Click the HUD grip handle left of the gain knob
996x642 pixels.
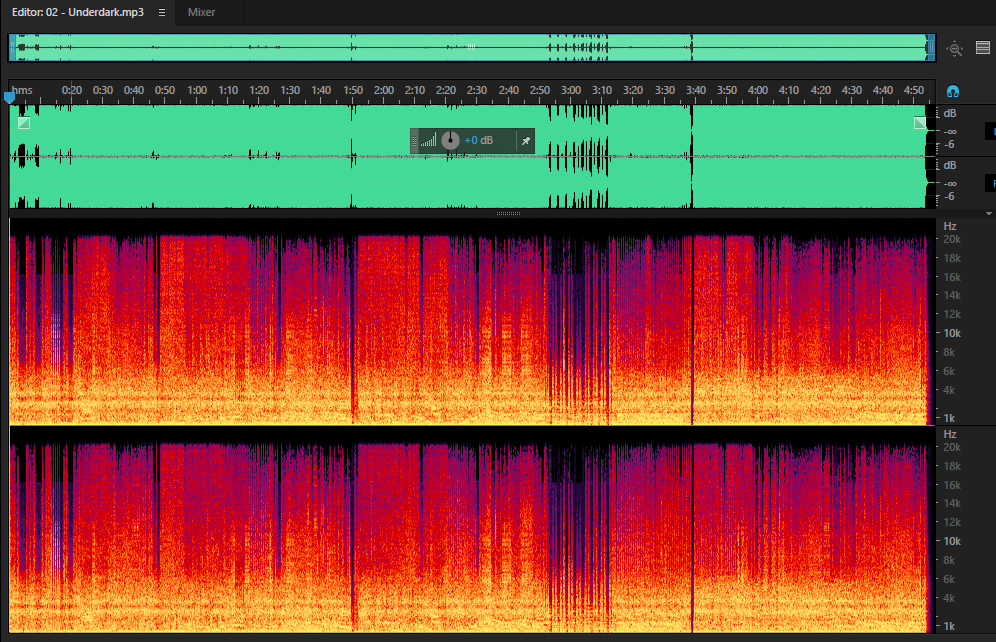(415, 141)
